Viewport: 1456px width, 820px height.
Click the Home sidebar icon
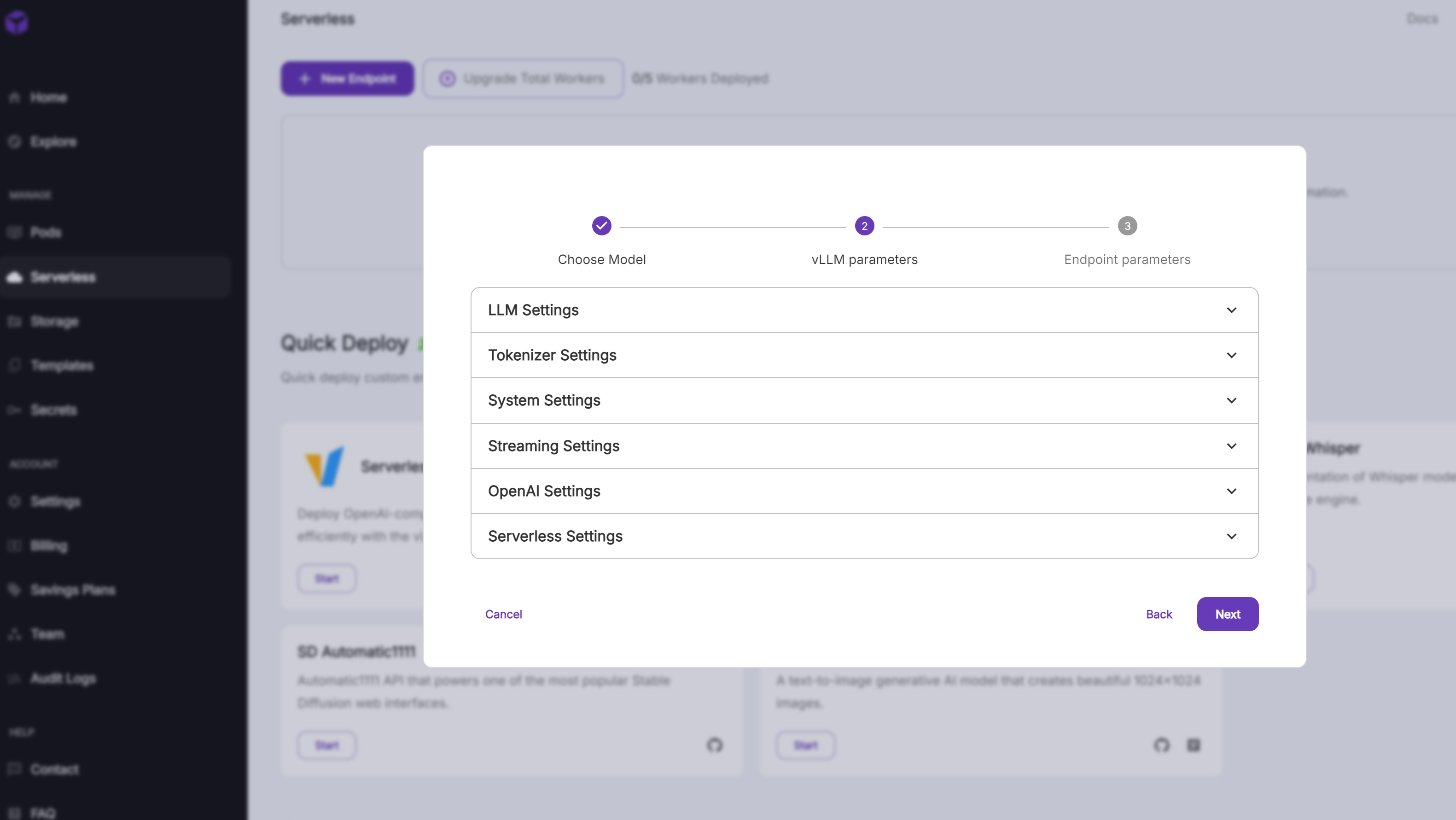point(15,97)
